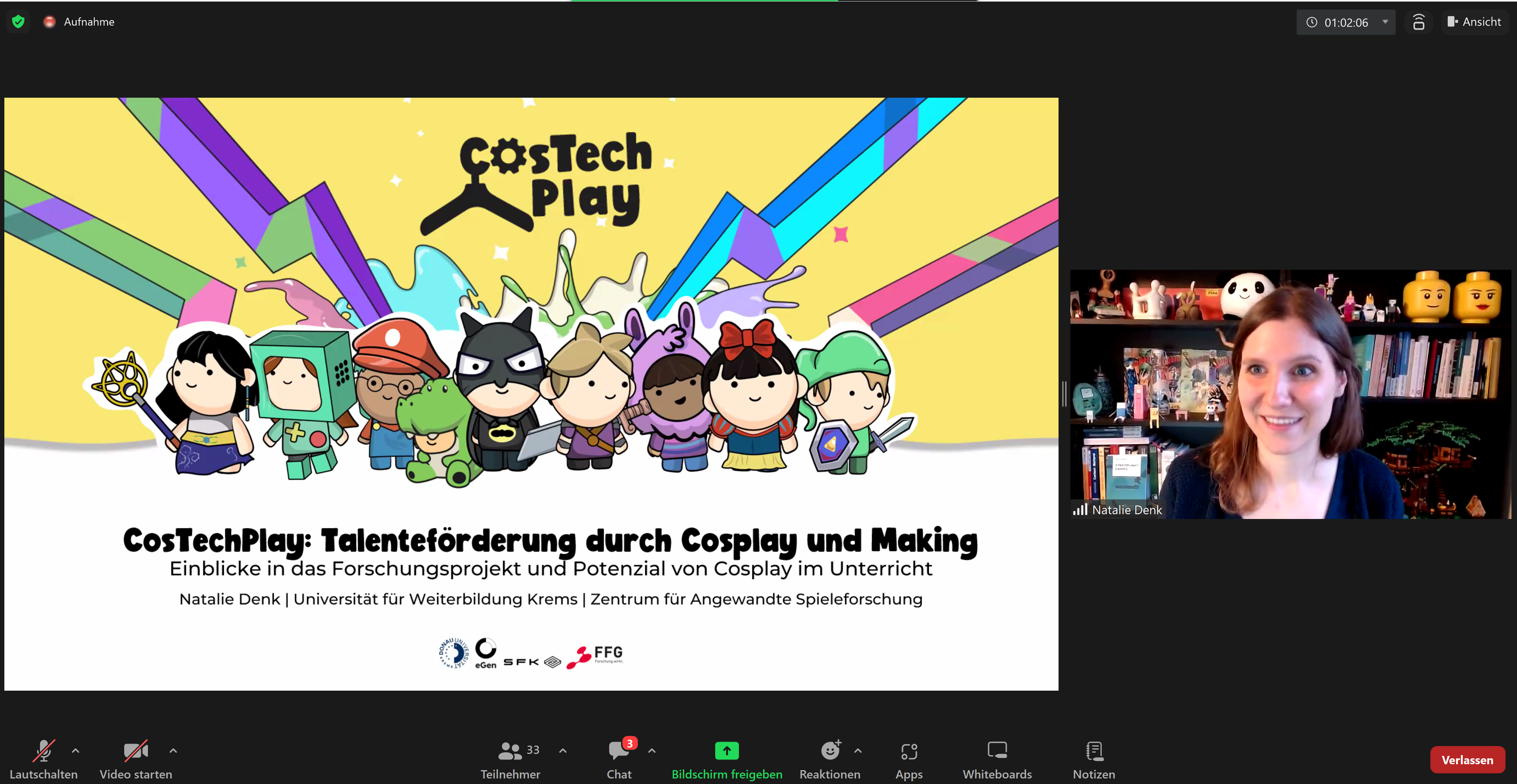1517x784 pixels.
Task: Open the meeting timer dropdown arrow
Action: 1385,22
